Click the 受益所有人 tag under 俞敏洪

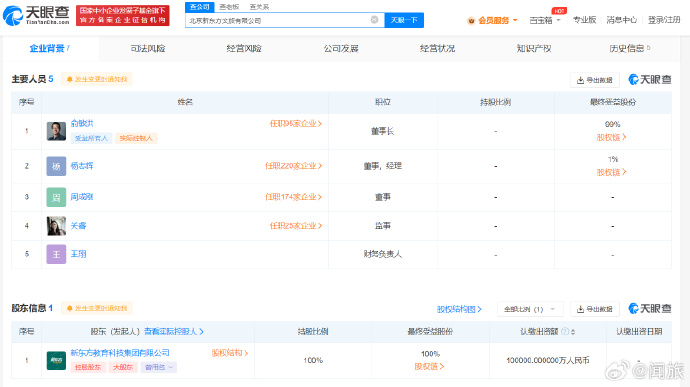91,138
